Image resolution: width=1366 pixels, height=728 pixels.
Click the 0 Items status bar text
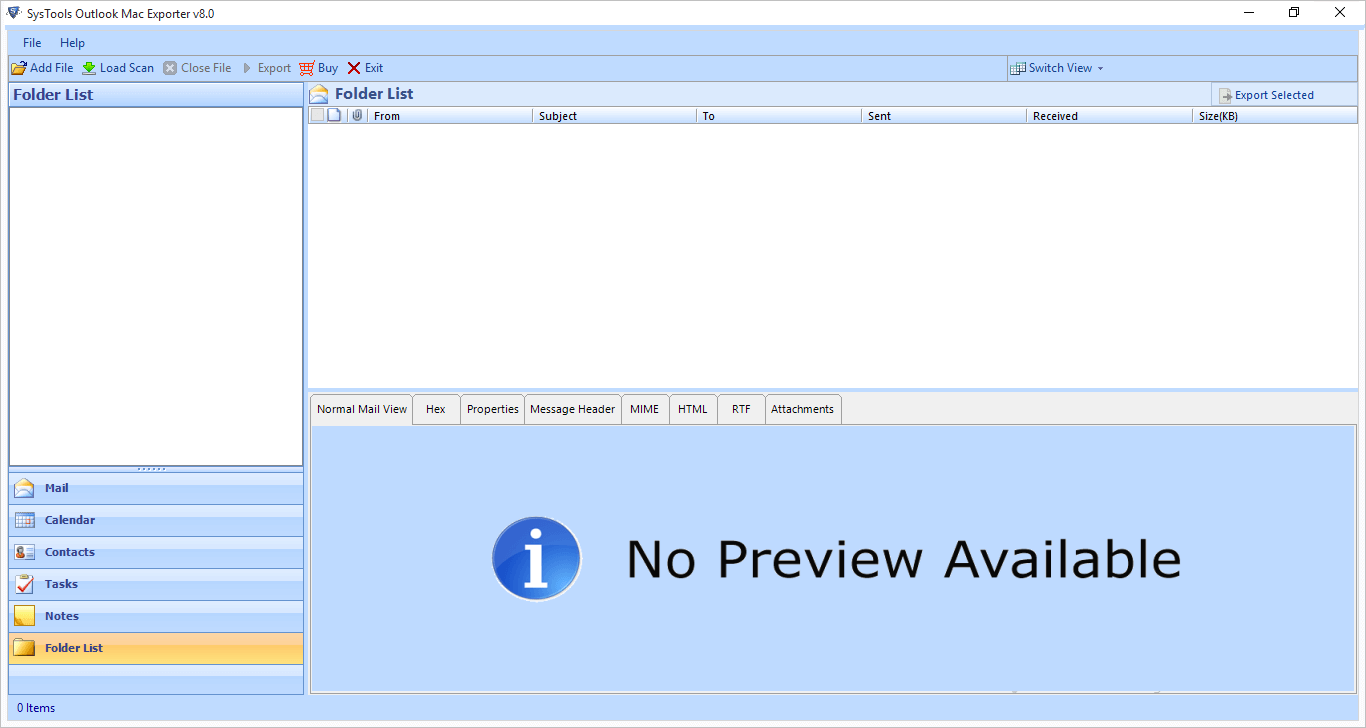coord(36,708)
